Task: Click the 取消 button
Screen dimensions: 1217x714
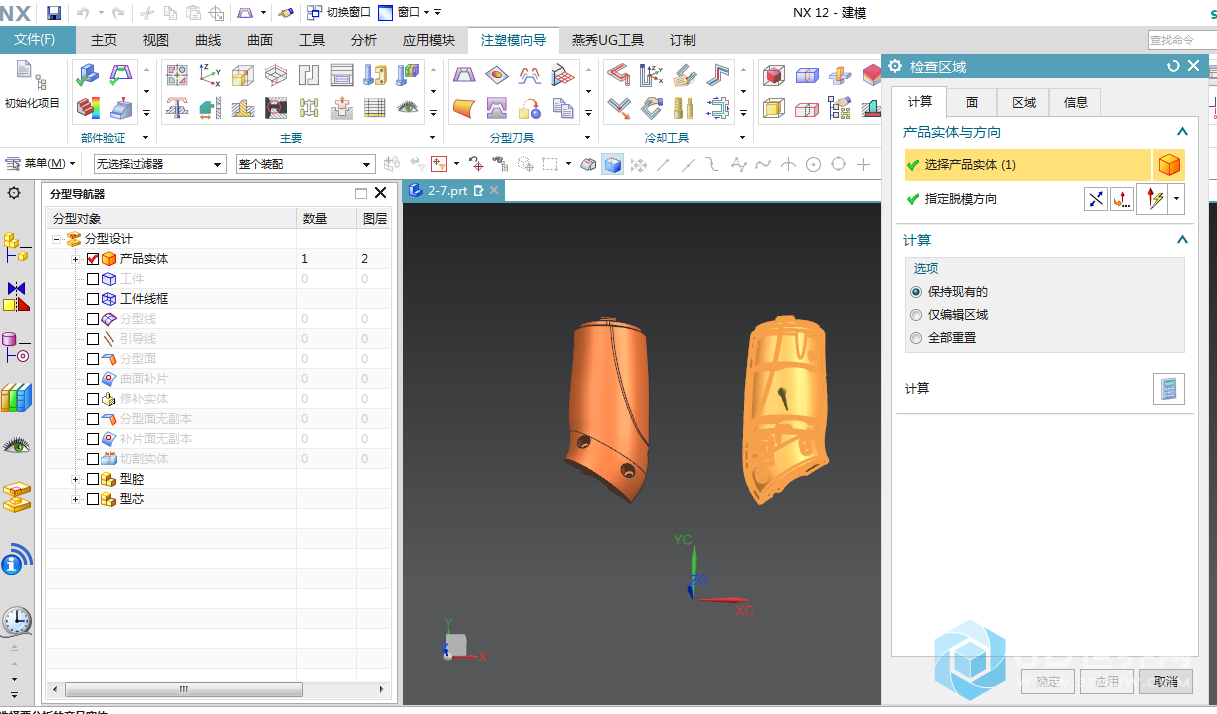Action: (x=1165, y=682)
